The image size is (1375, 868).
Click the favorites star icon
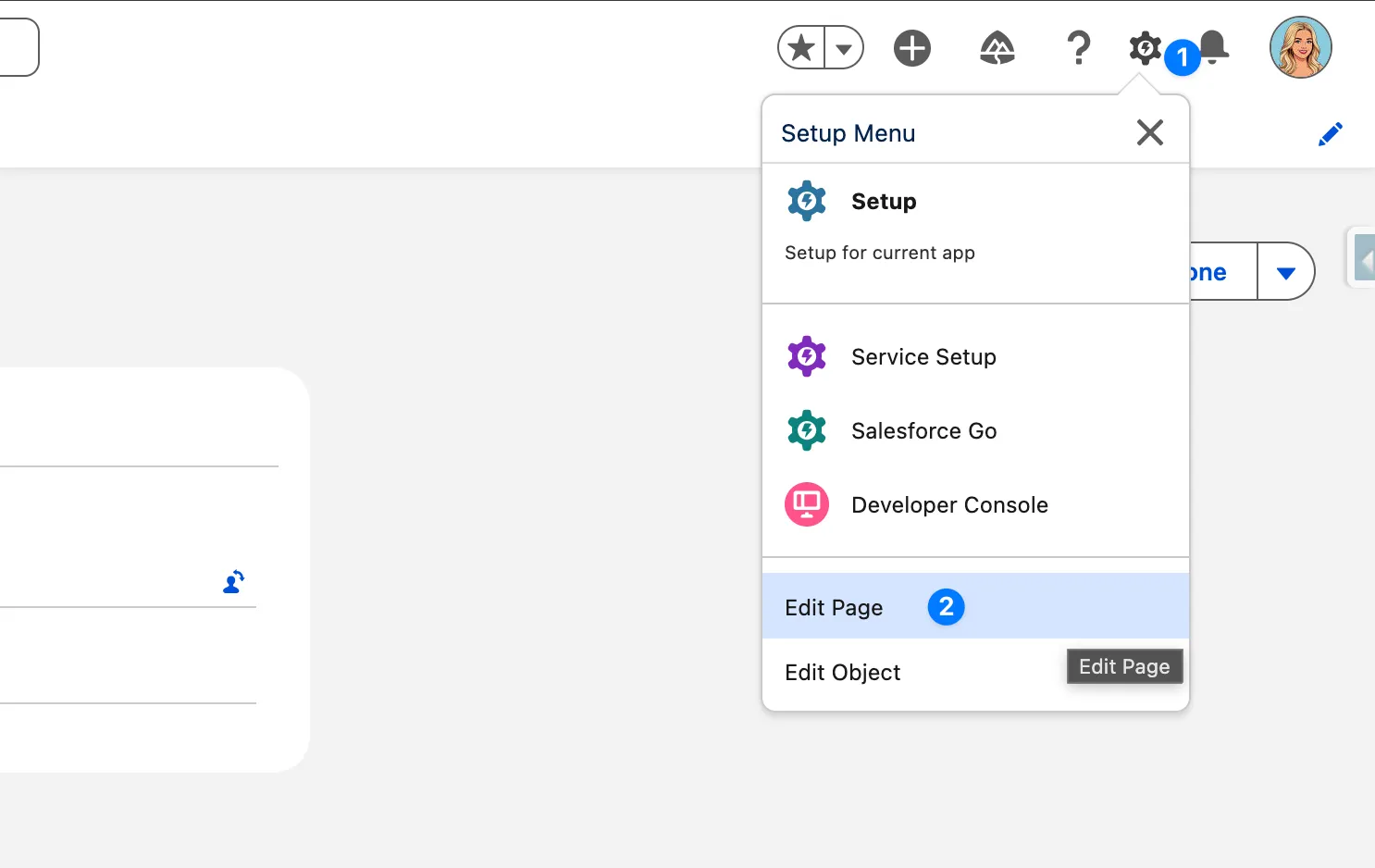tap(799, 47)
